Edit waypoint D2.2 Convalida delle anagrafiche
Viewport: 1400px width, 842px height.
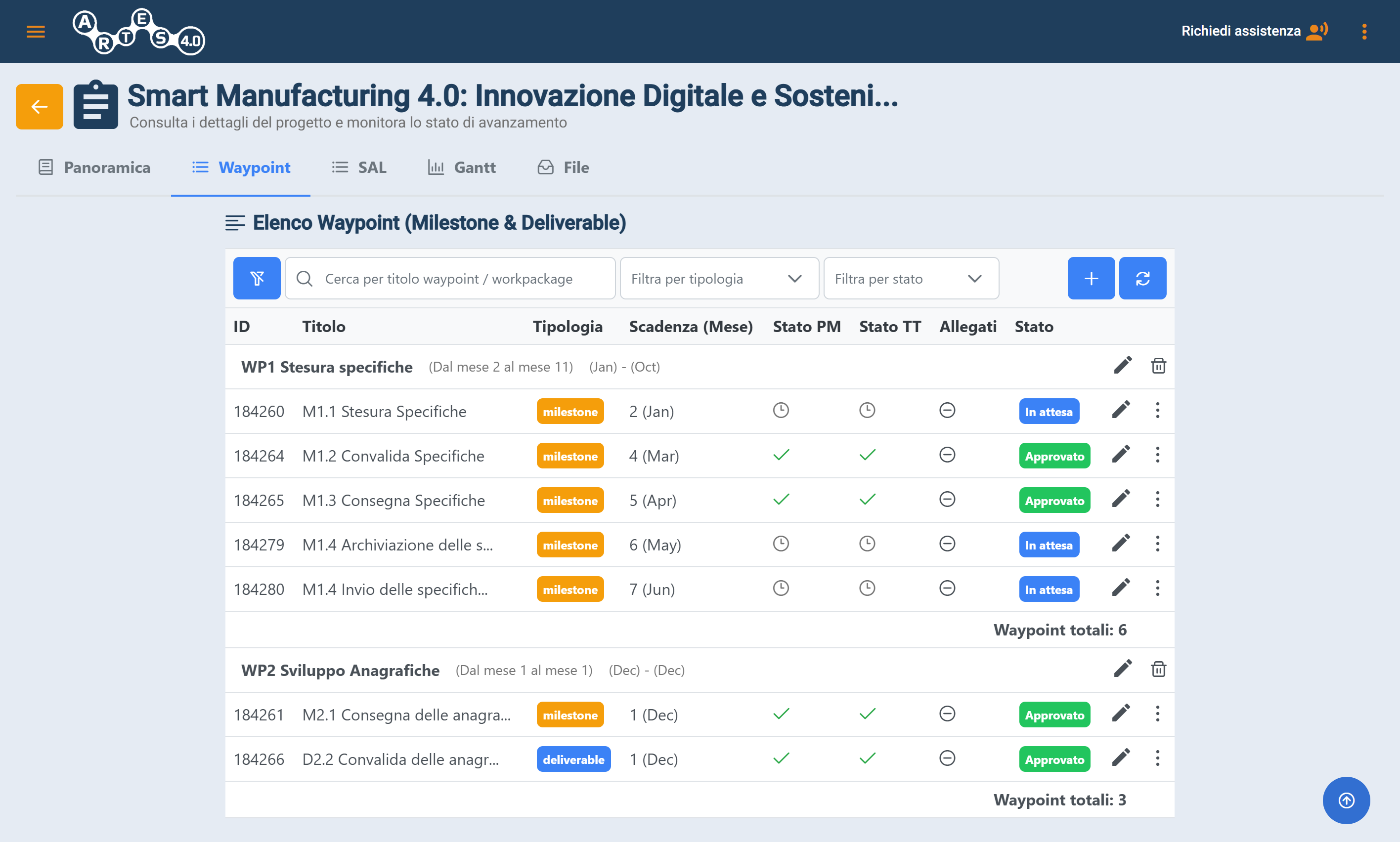point(1121,758)
